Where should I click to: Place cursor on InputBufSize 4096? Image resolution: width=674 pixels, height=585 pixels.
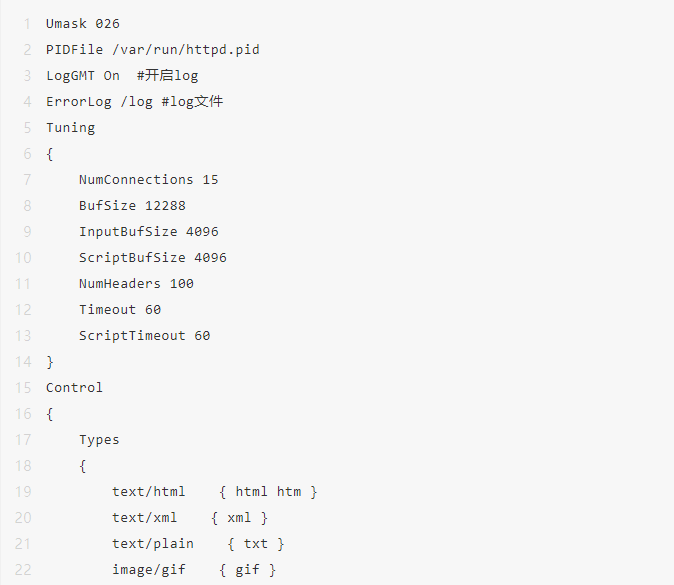[148, 231]
